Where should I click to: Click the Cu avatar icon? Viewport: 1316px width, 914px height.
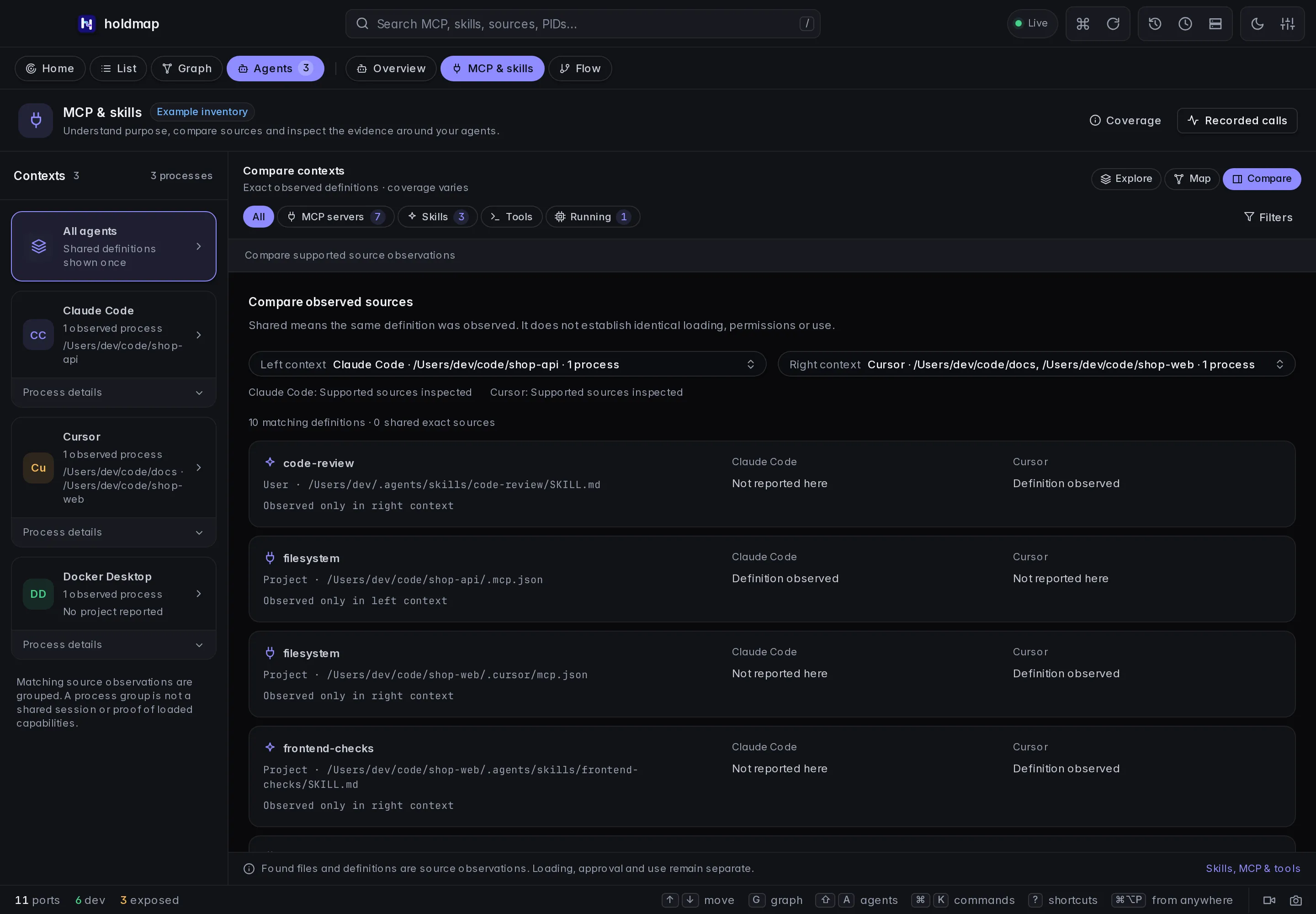tap(38, 468)
